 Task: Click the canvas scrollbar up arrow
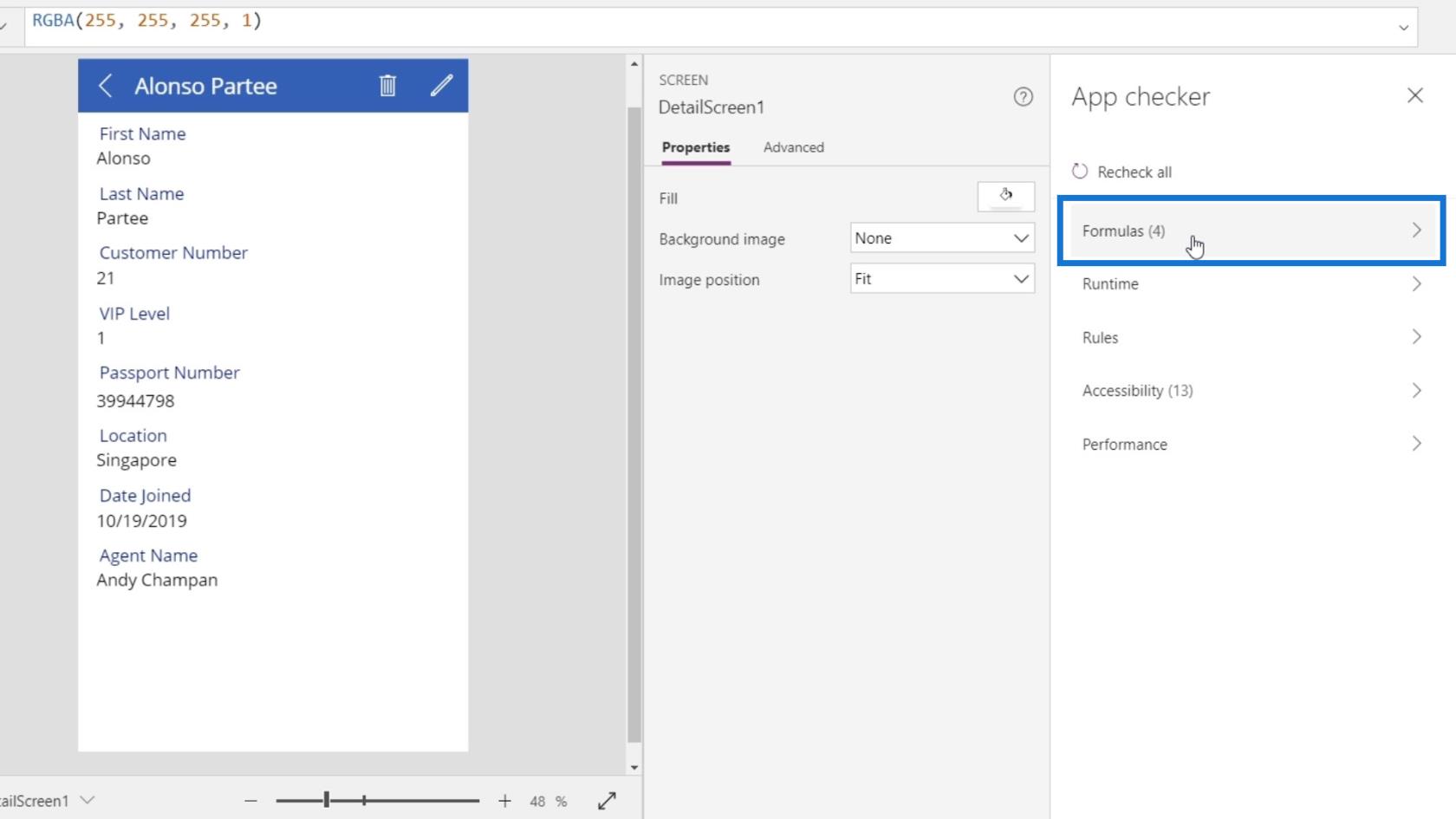pos(634,64)
